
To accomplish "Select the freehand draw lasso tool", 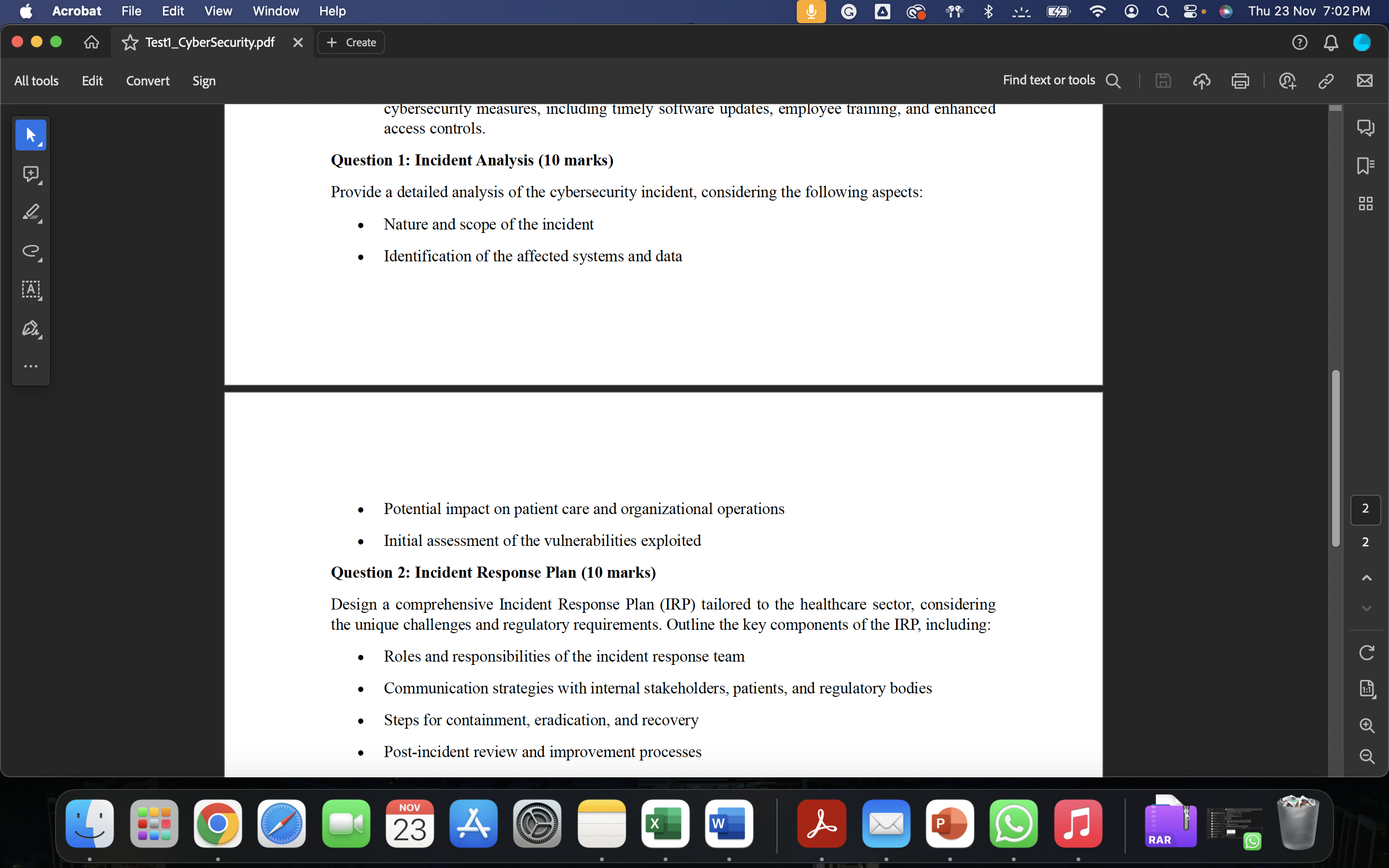I will (x=31, y=251).
